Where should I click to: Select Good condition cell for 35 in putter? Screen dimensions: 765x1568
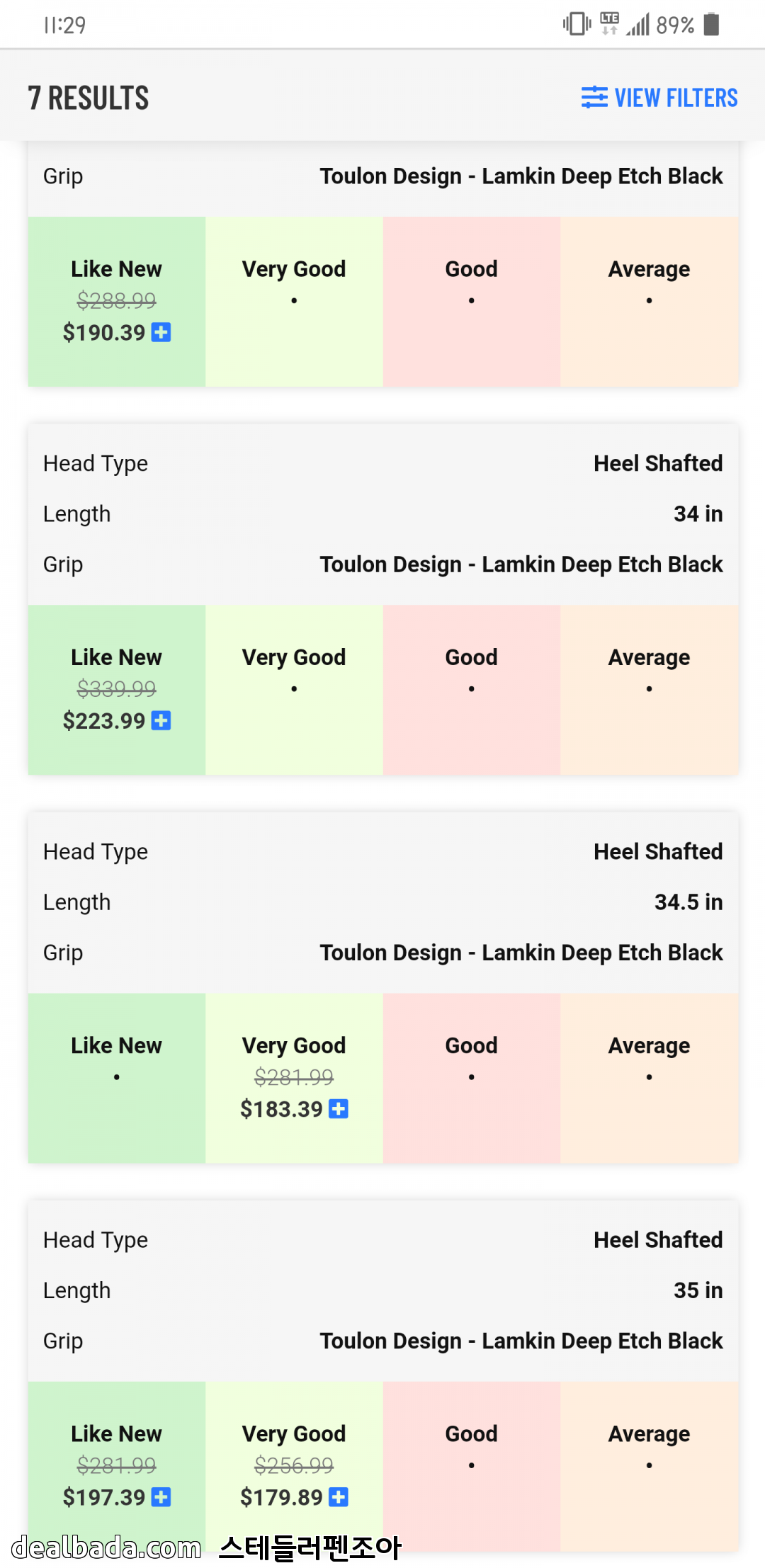(472, 1465)
